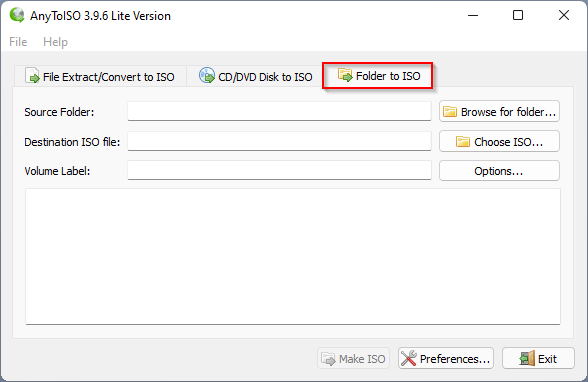Image resolution: width=588 pixels, height=382 pixels.
Task: Open the Options... dialog button
Action: [499, 171]
